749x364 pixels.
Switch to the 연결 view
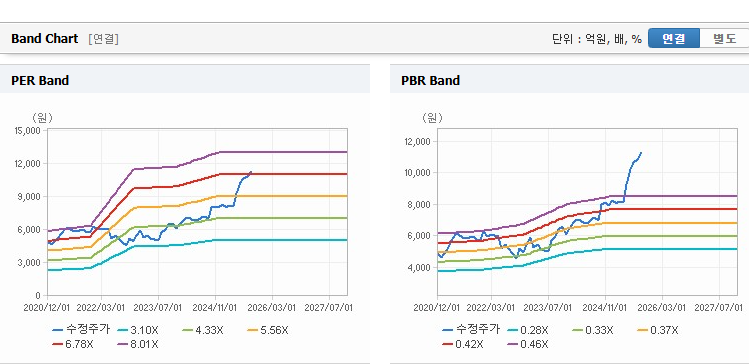click(x=674, y=39)
